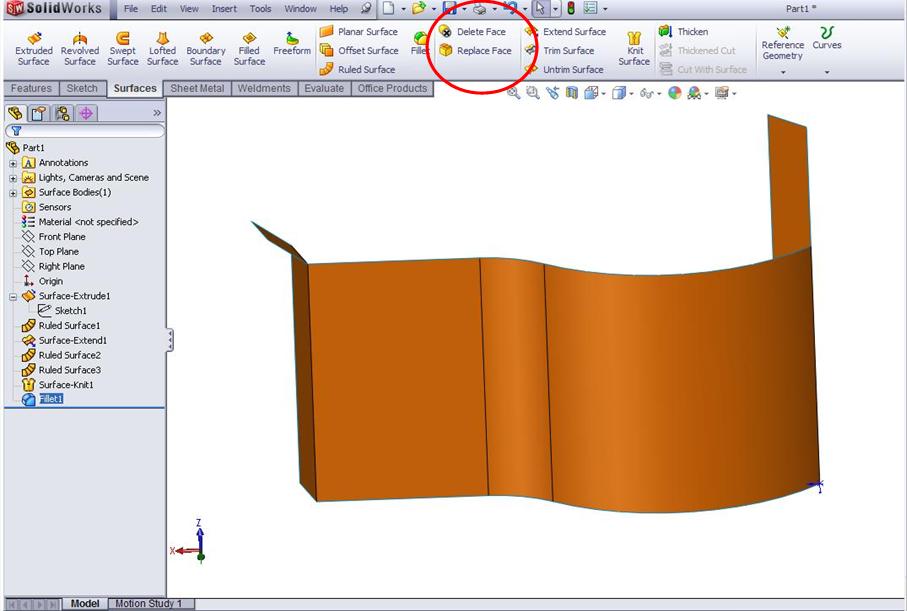Image resolution: width=907 pixels, height=611 pixels.
Task: Click the Knit Surface tool
Action: click(x=634, y=49)
